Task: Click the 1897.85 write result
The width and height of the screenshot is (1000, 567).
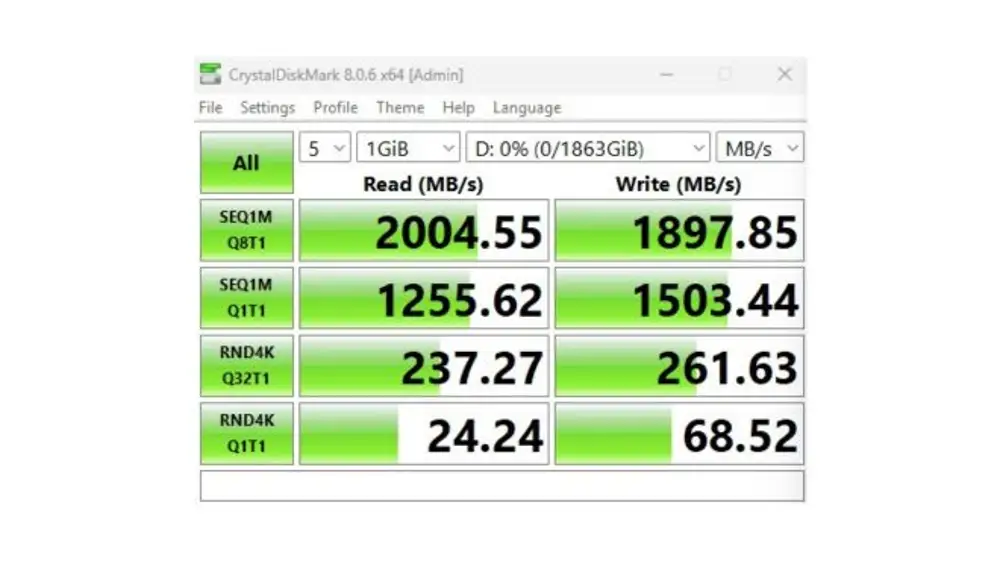Action: 679,230
